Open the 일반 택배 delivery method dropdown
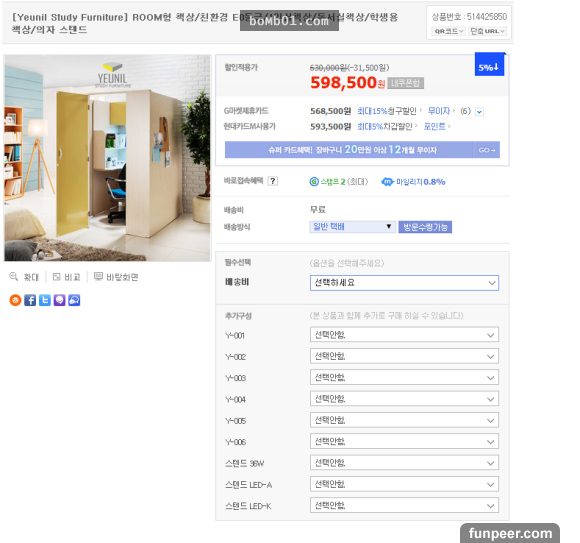This screenshot has width=580, height=543. point(352,226)
